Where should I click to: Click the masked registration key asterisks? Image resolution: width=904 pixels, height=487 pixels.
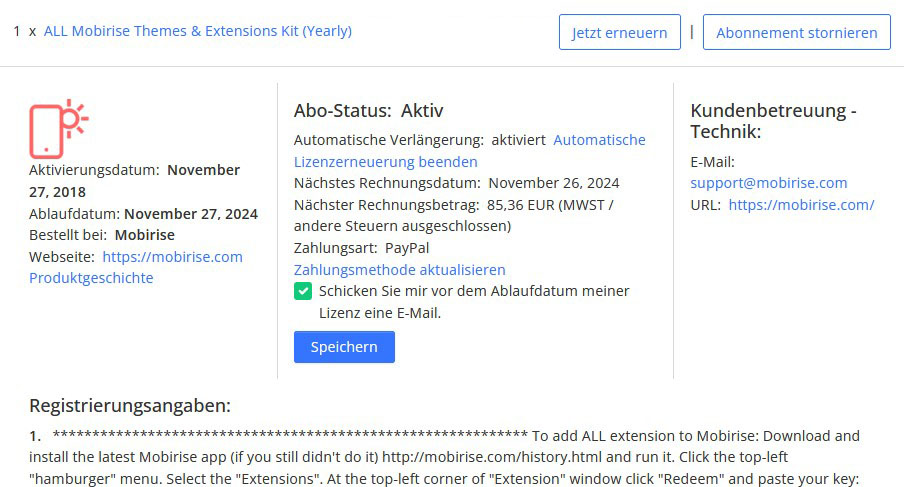point(289,436)
